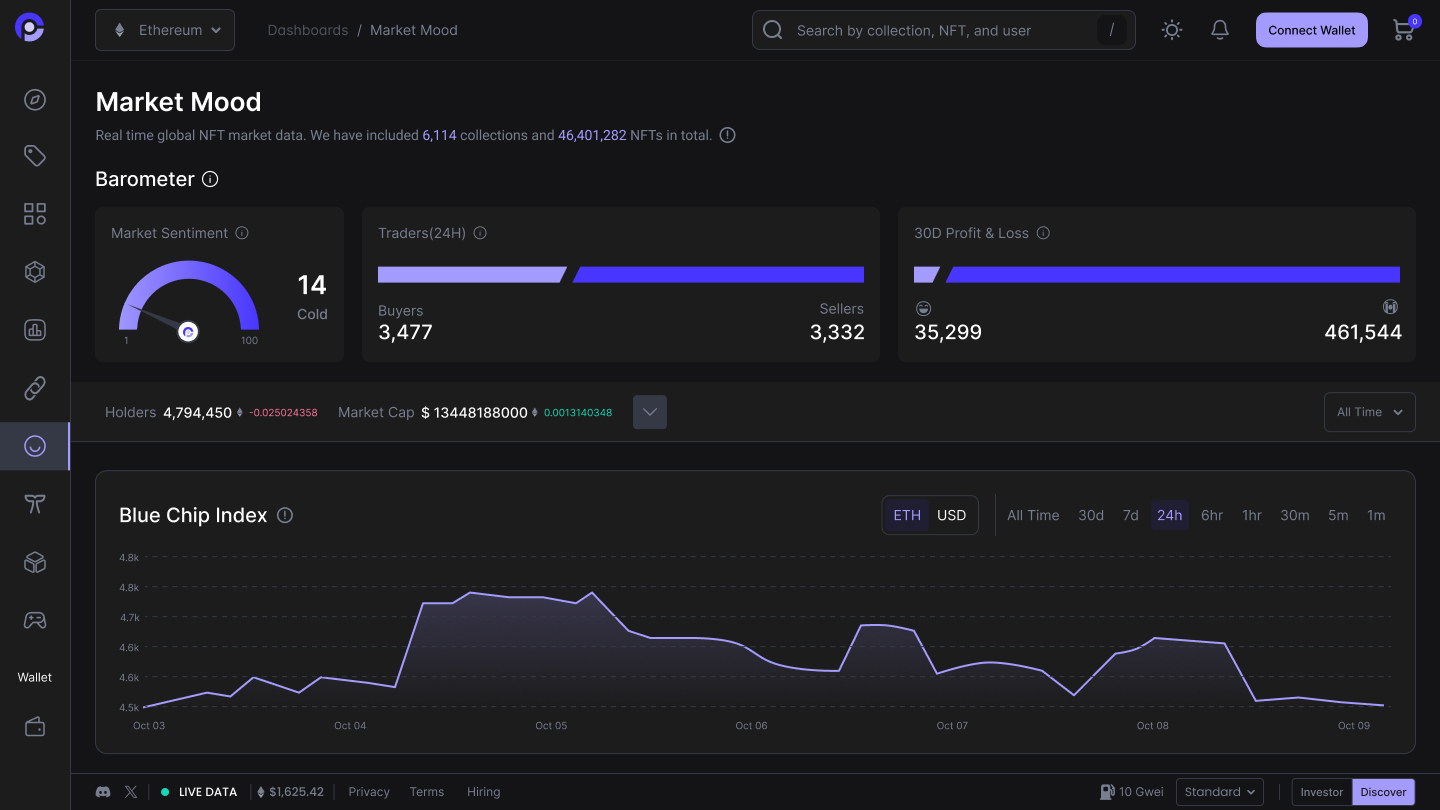The width and height of the screenshot is (1440, 810).
Task: Click the Connect Wallet button
Action: [1312, 30]
